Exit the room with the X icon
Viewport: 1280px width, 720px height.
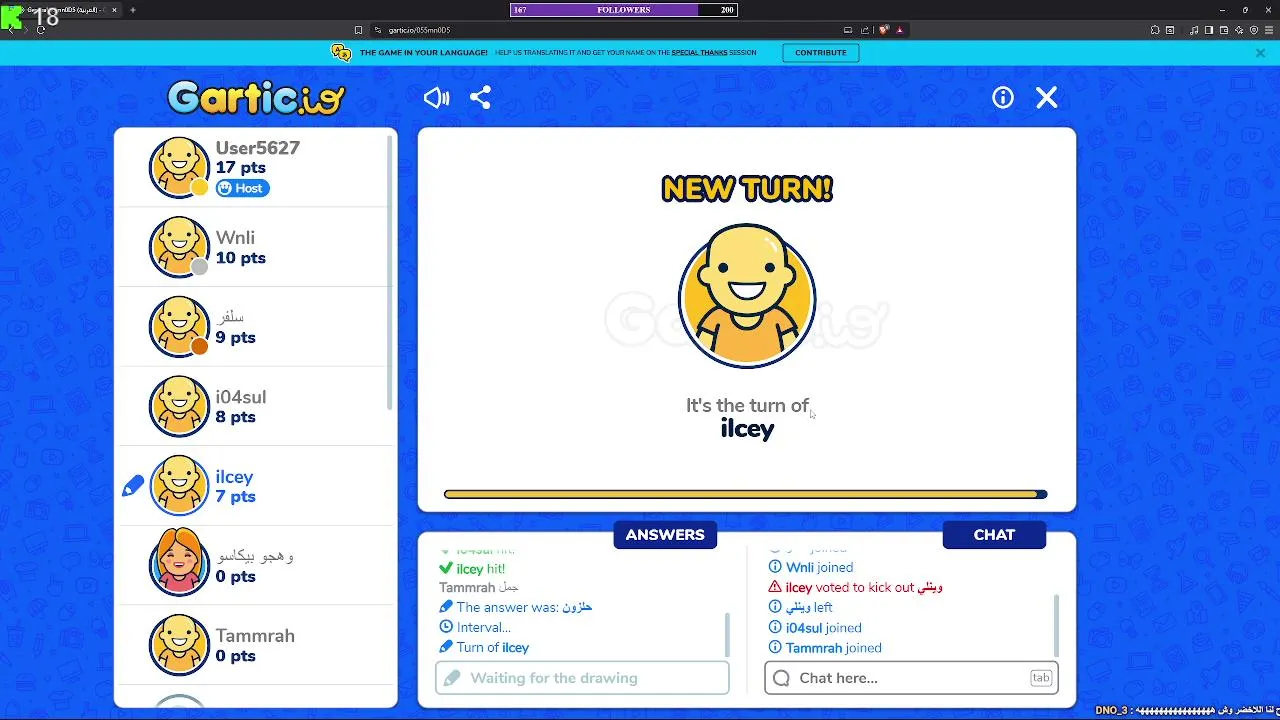(1046, 97)
